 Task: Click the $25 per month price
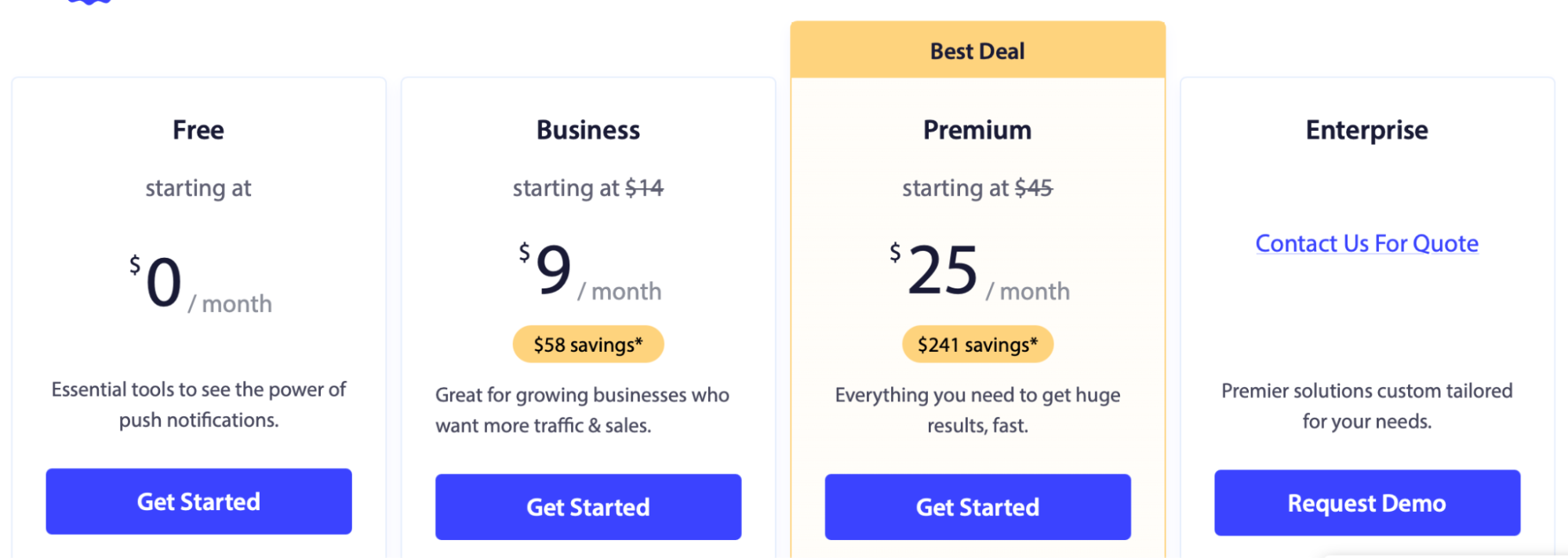click(979, 270)
